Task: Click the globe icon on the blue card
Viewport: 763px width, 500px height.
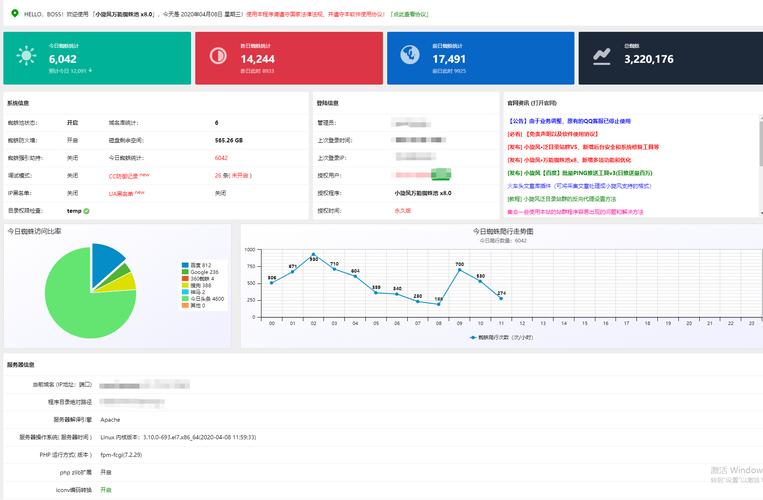Action: 409,57
